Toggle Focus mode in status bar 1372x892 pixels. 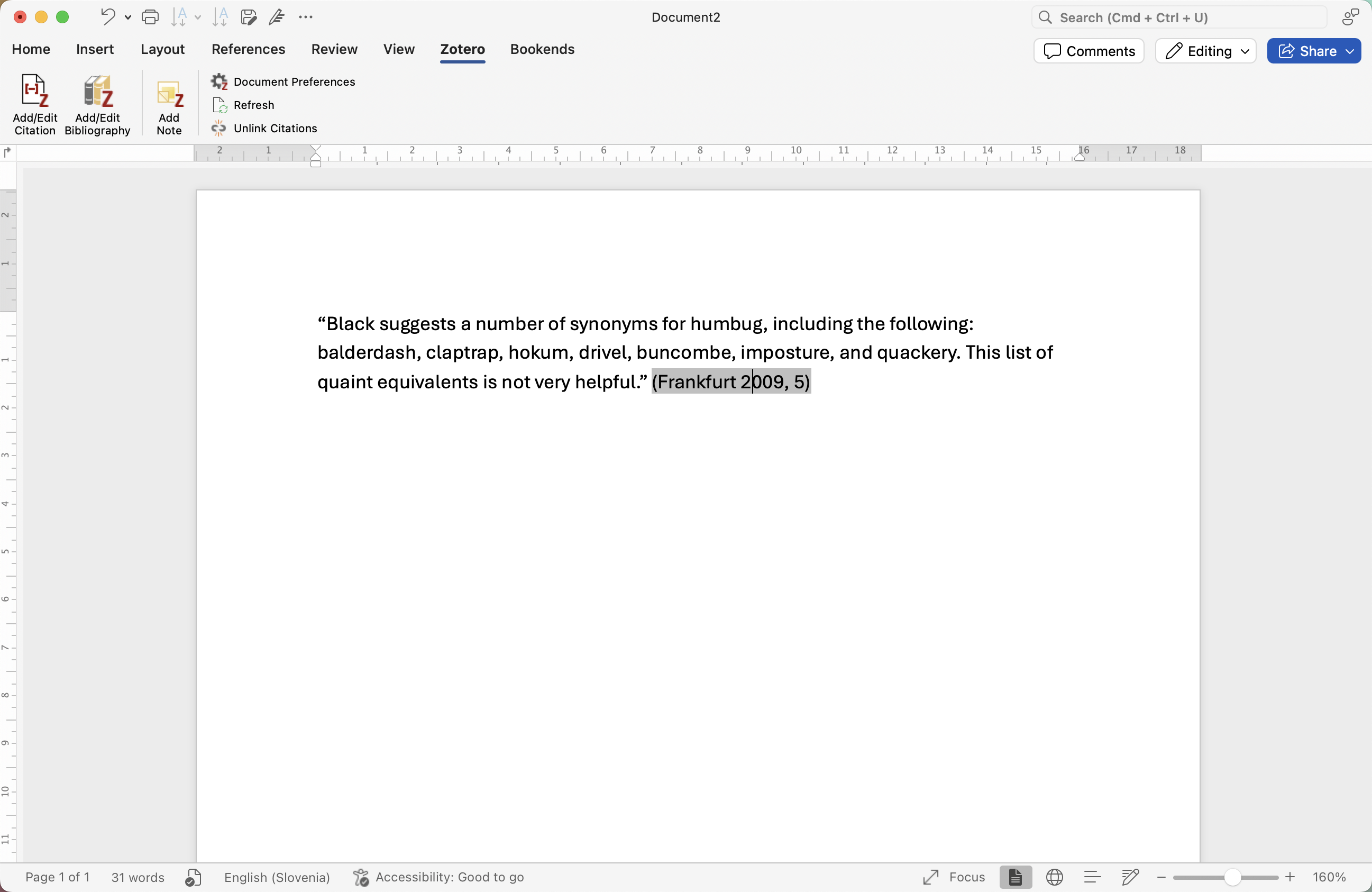(954, 877)
